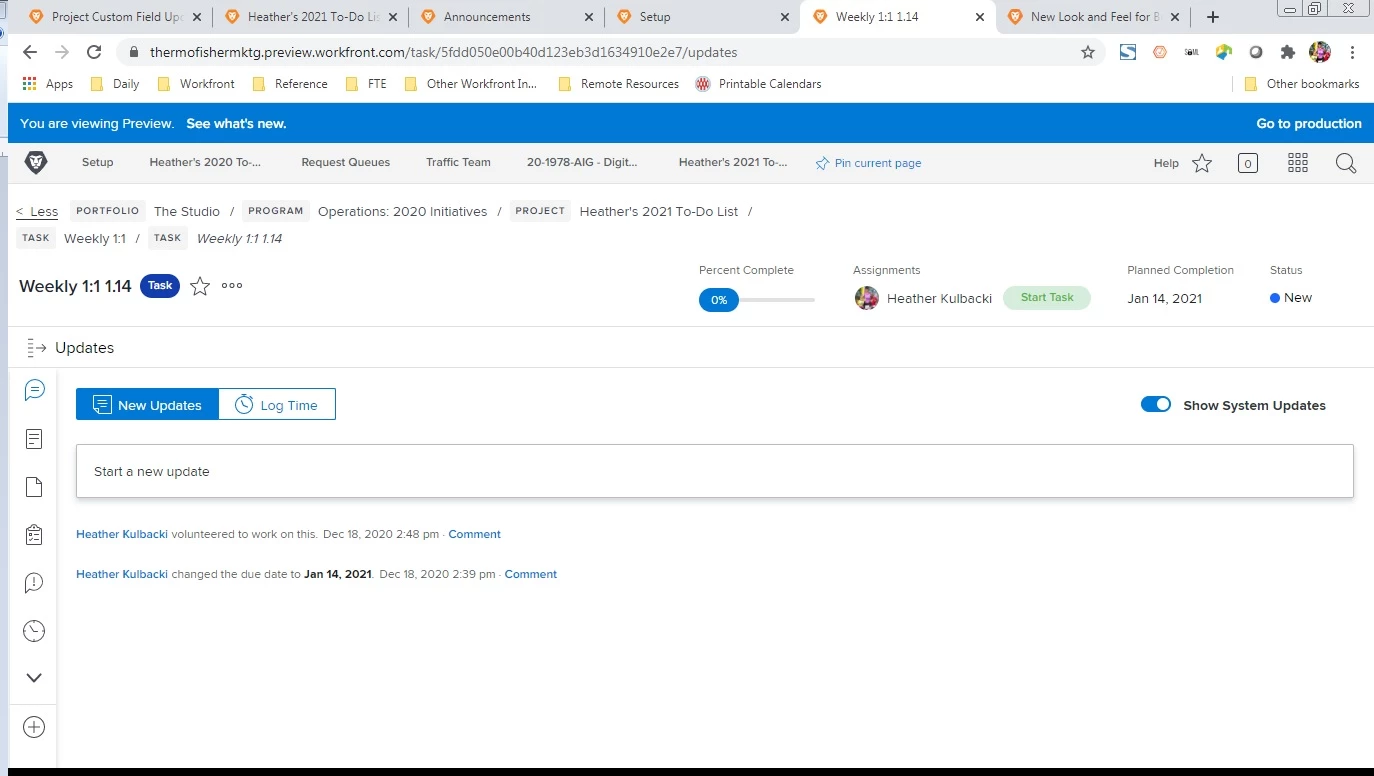Image resolution: width=1374 pixels, height=776 pixels.
Task: Select the New Updates tab
Action: [x=147, y=404]
